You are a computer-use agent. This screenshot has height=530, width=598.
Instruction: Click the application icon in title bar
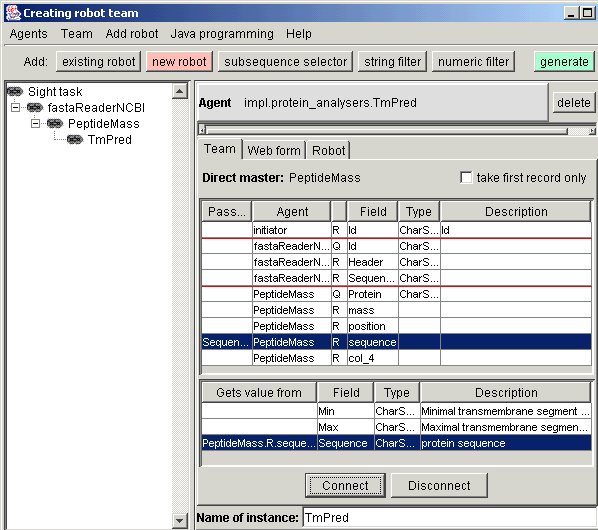[x=13, y=13]
